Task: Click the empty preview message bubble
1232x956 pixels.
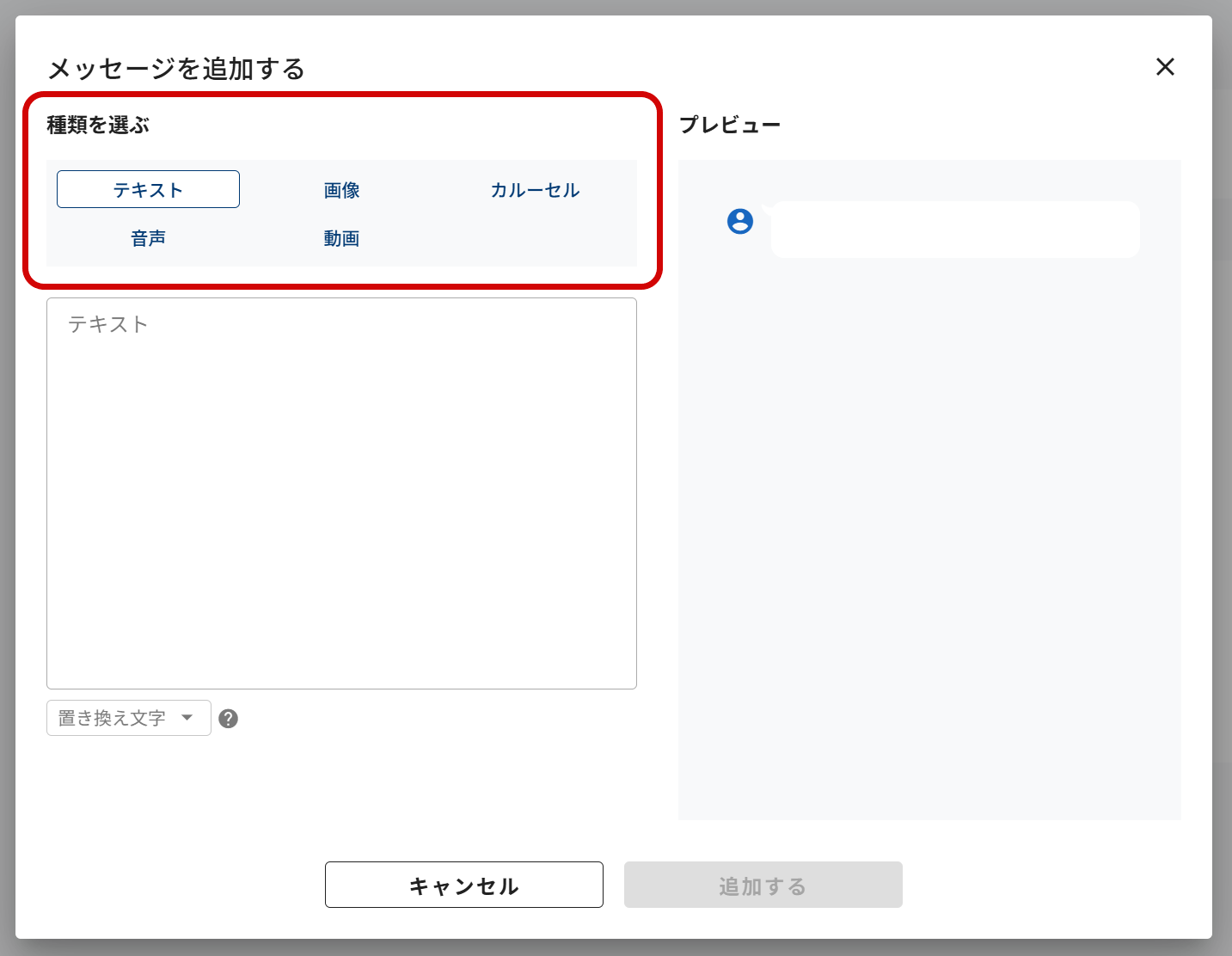Action: 954,230
